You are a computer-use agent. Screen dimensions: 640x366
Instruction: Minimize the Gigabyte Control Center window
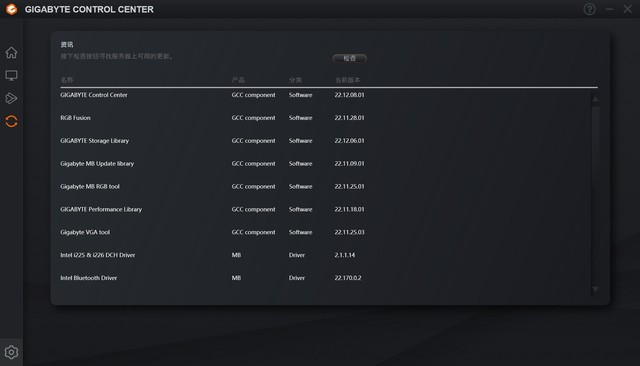[609, 9]
